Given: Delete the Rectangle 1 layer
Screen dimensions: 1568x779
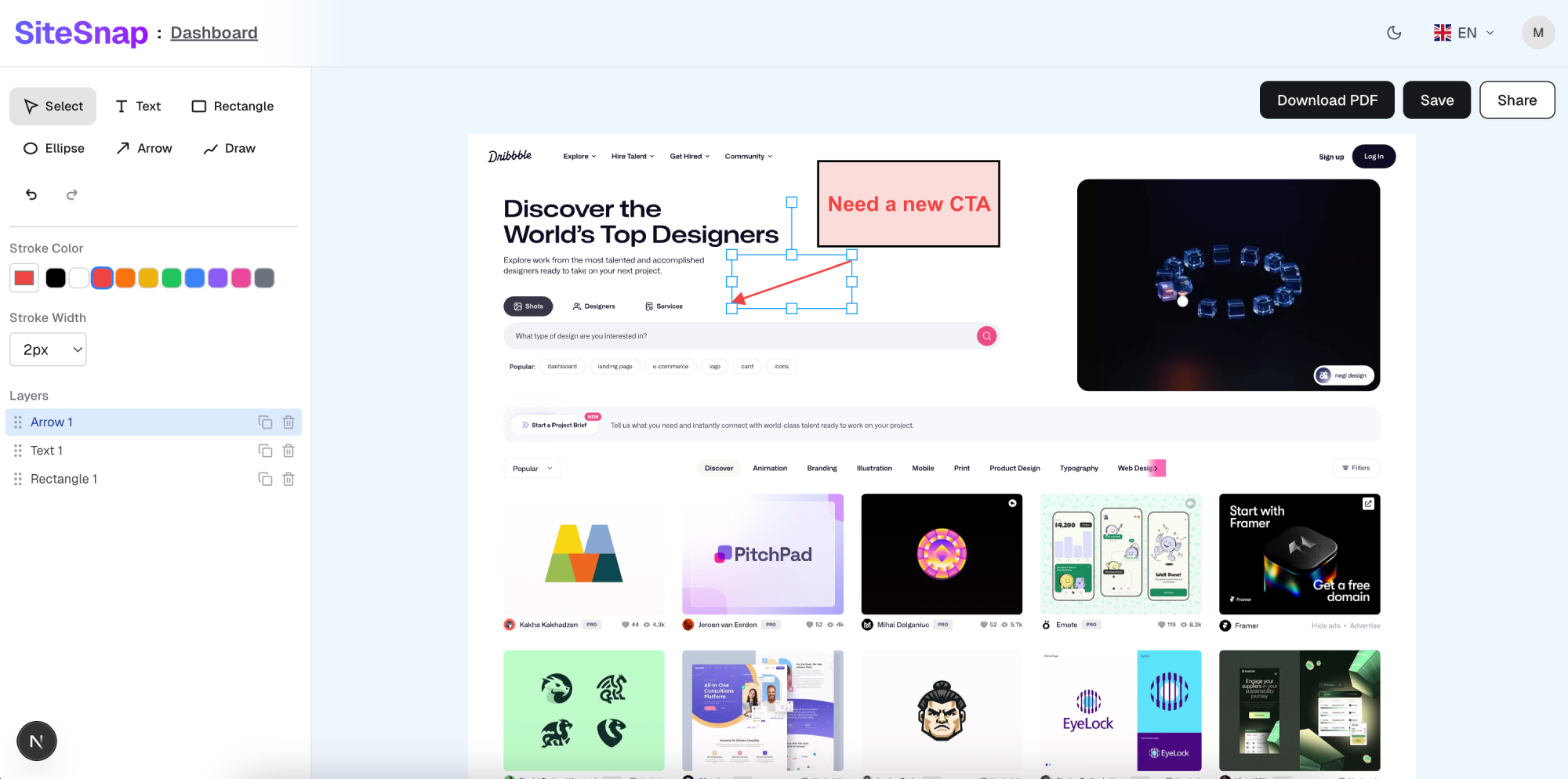Looking at the screenshot, I should [x=289, y=479].
